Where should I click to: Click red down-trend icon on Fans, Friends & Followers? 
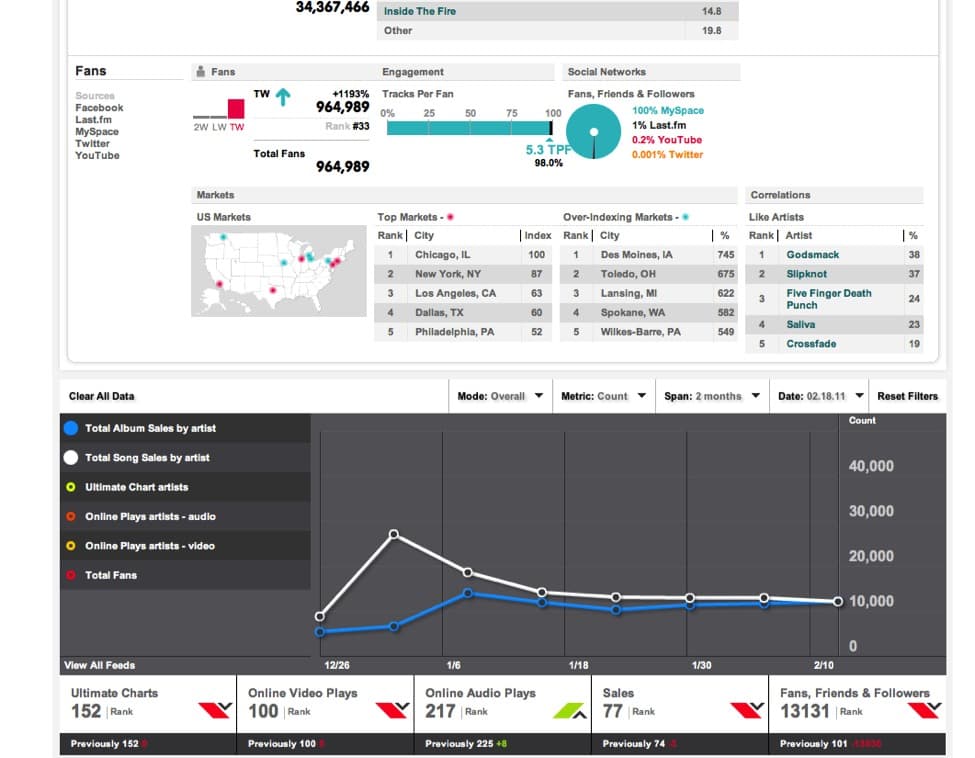coord(924,710)
